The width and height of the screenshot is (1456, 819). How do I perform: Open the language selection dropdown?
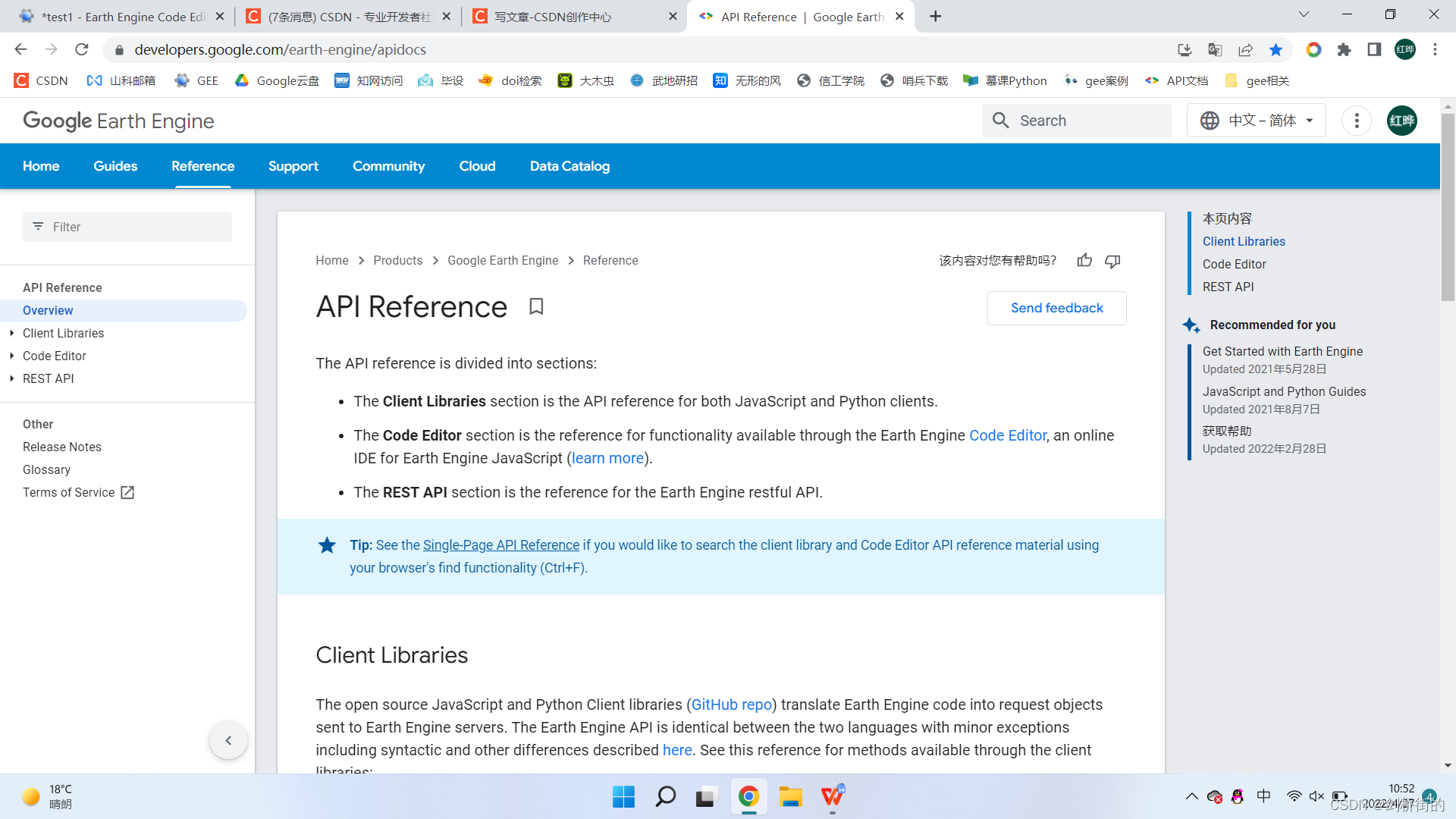coord(1256,121)
